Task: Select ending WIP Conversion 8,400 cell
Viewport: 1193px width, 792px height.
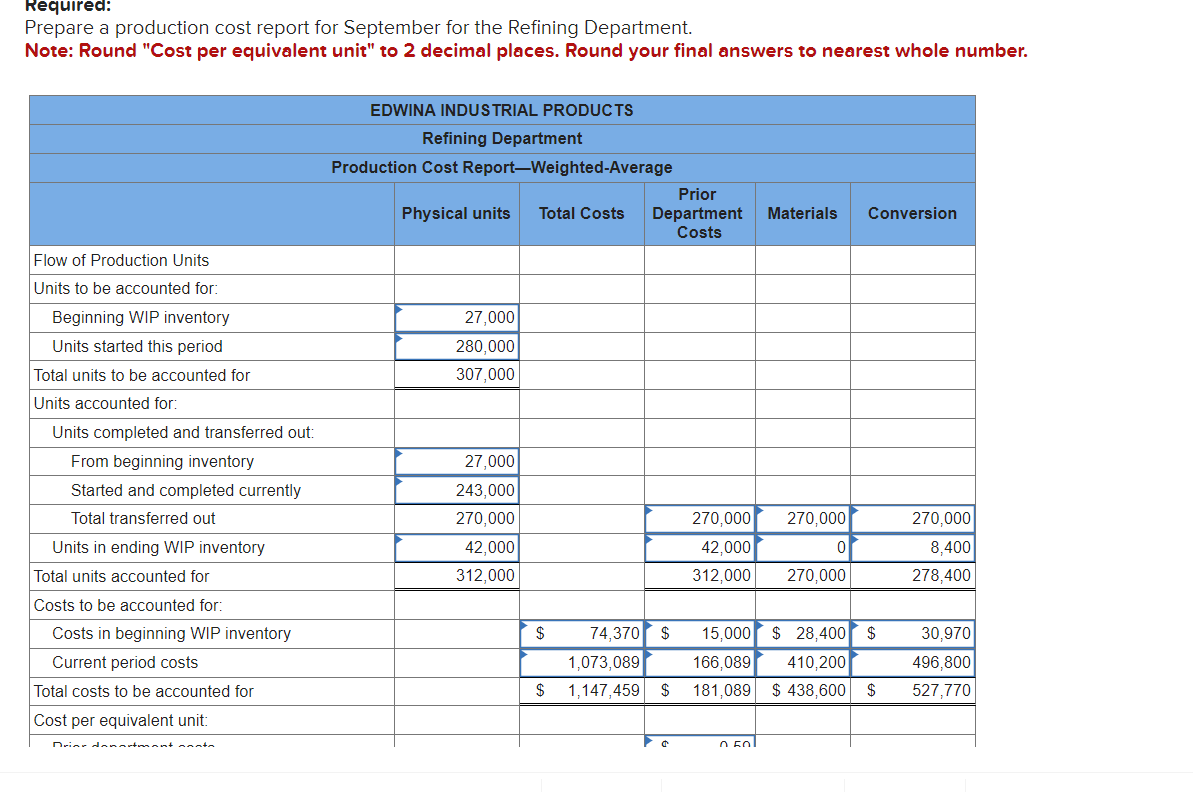Action: (x=913, y=547)
